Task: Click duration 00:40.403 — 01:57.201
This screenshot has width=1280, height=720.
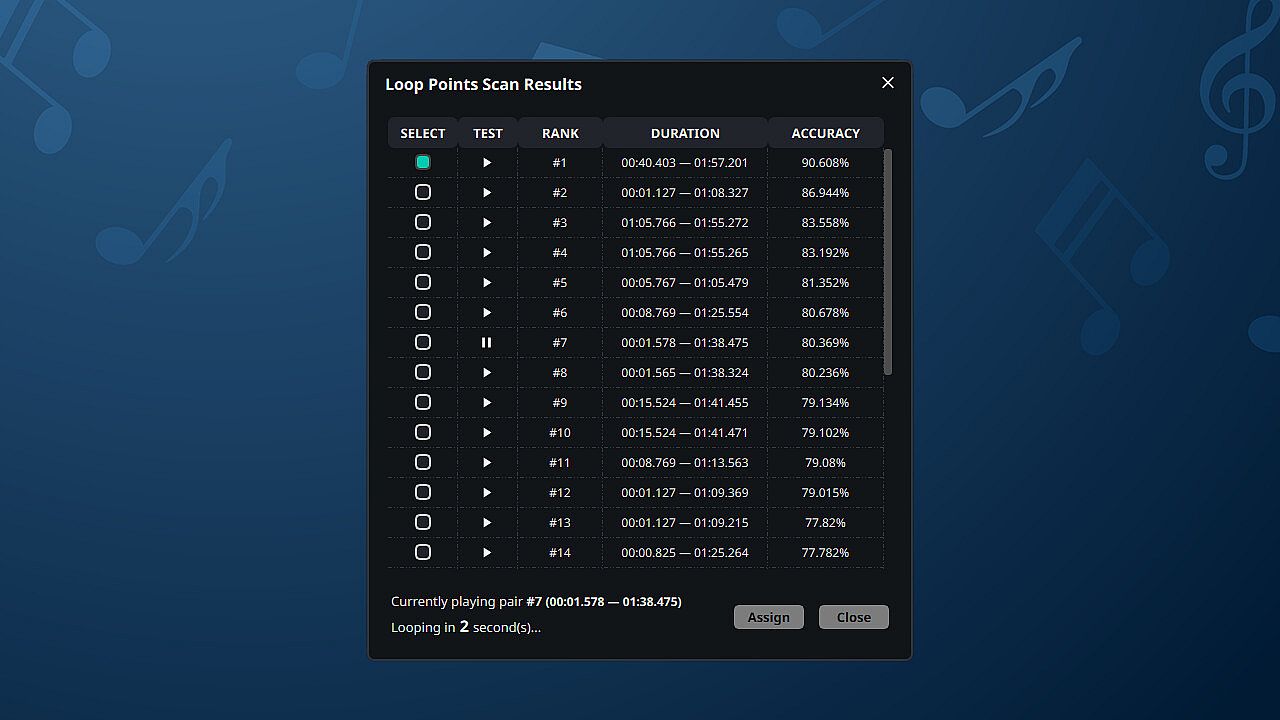Action: (x=685, y=162)
